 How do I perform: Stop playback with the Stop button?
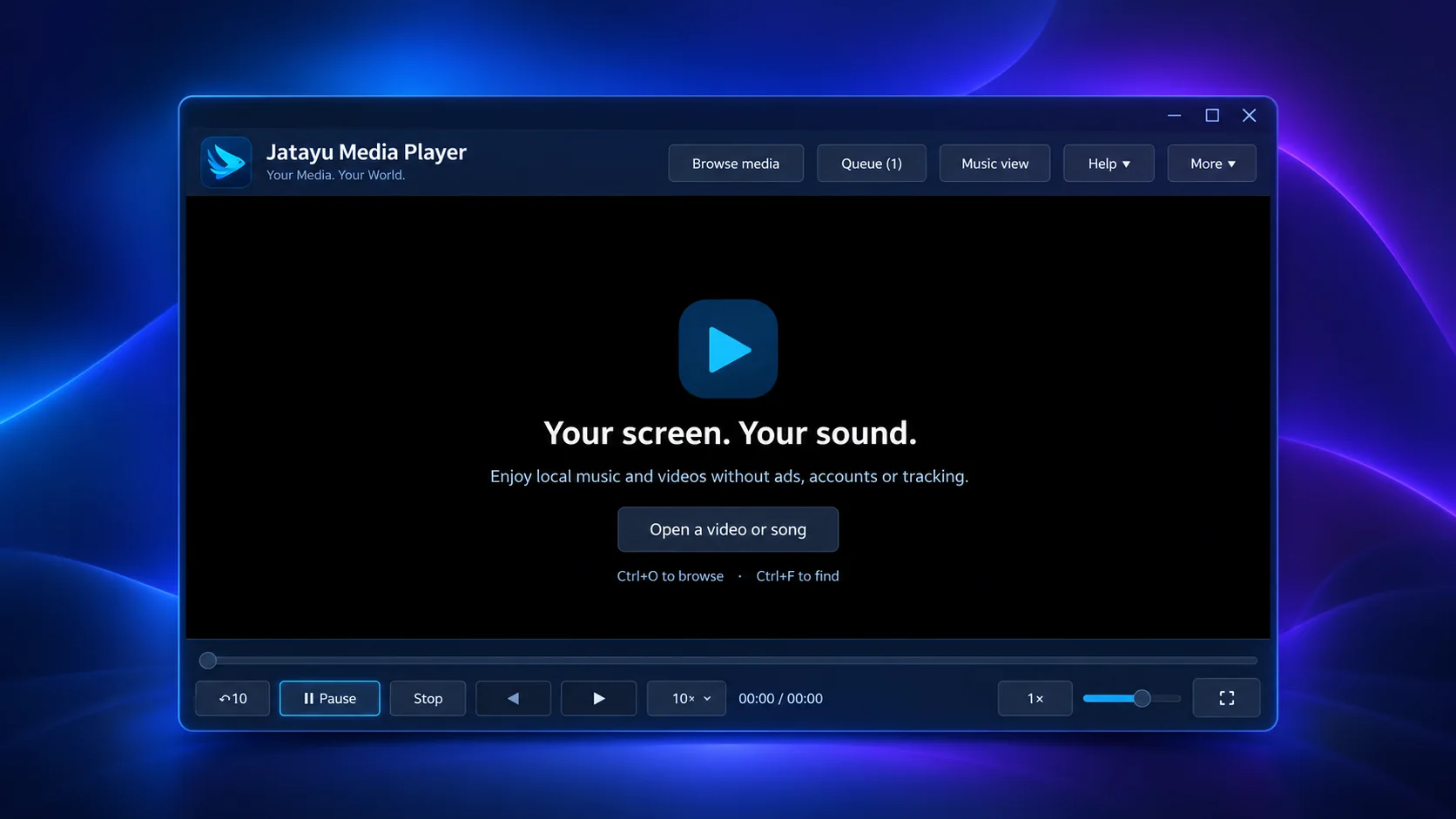428,698
